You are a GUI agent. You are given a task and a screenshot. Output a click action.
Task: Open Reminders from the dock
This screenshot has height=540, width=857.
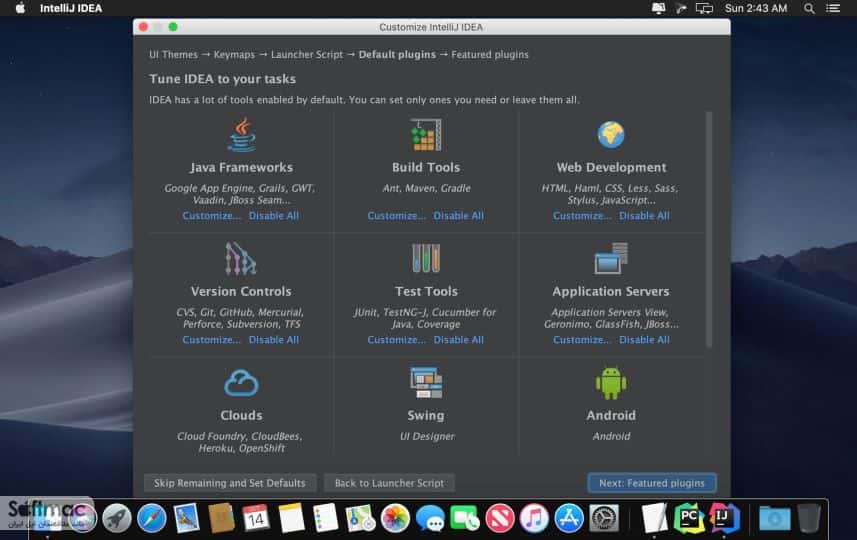coord(326,518)
